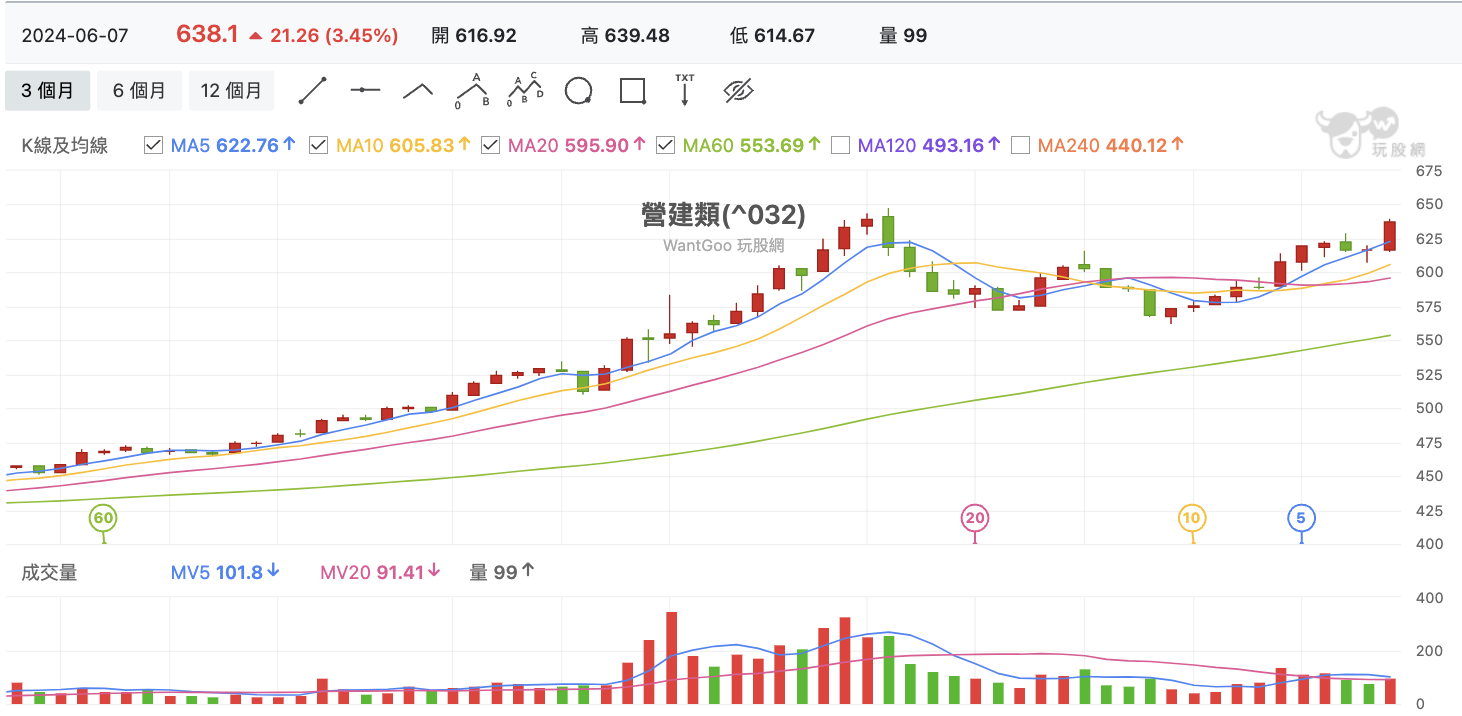
Task: Toggle the hide drawings eye icon
Action: 738,91
